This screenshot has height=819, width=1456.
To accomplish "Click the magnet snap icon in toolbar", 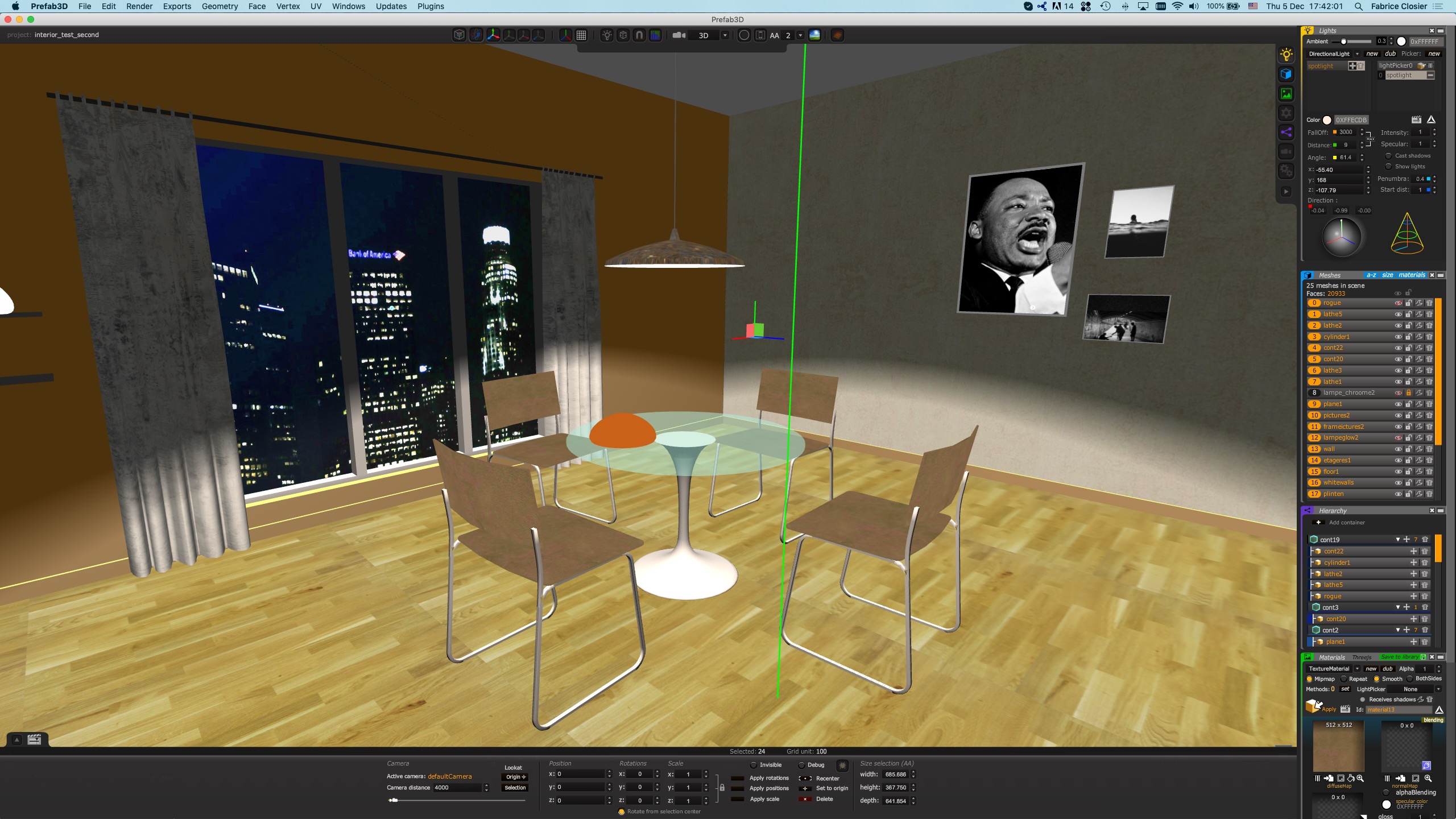I will point(639,35).
